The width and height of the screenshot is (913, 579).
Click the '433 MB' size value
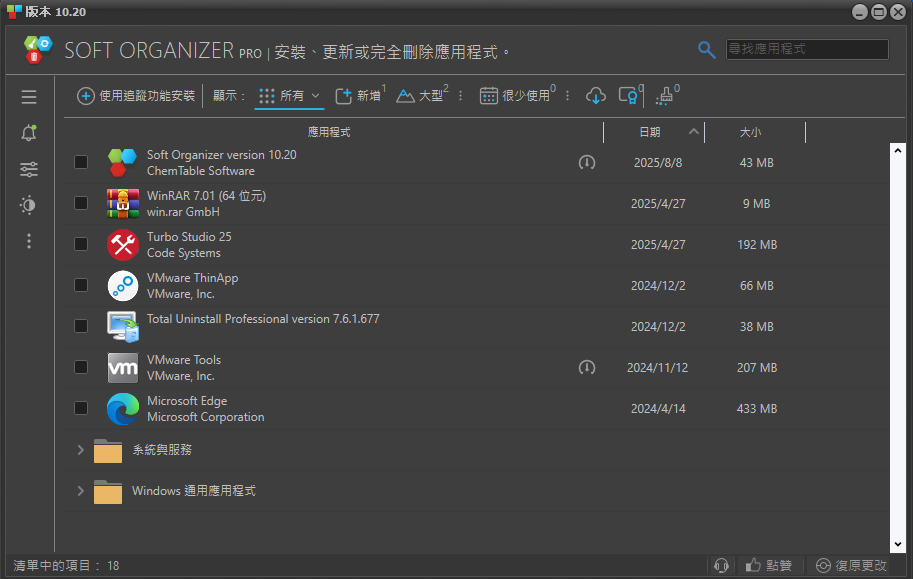point(756,409)
